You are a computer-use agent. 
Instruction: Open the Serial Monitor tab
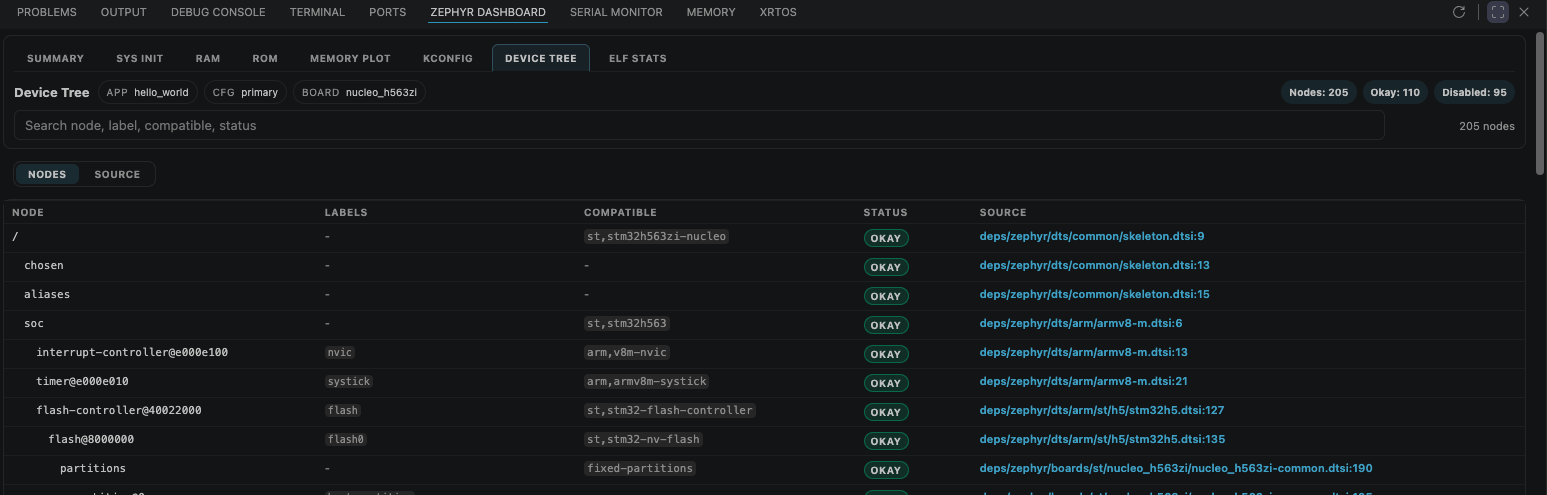pos(616,12)
